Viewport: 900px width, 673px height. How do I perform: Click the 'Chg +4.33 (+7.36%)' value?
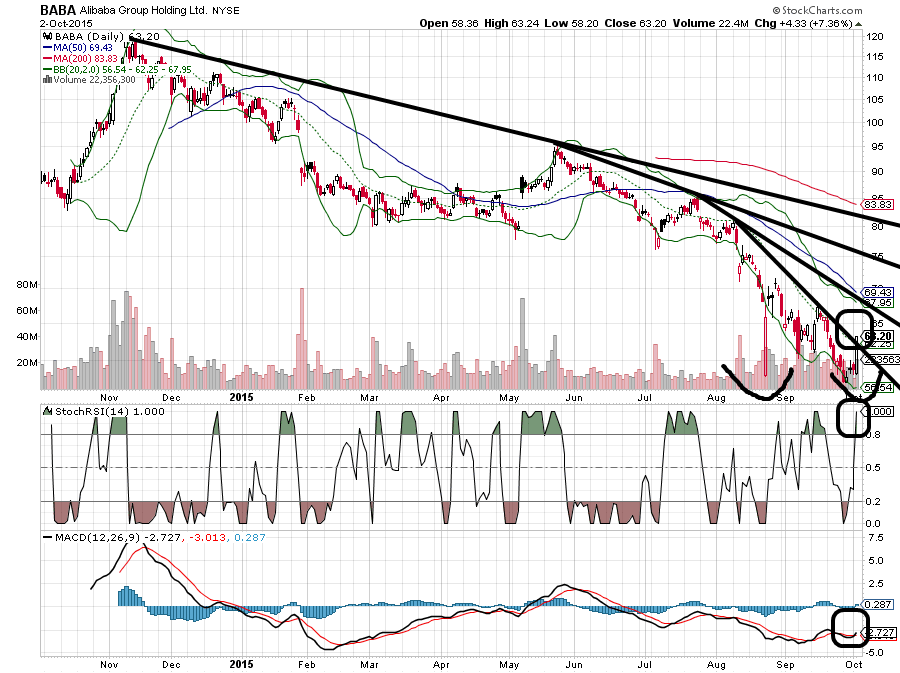click(x=804, y=23)
